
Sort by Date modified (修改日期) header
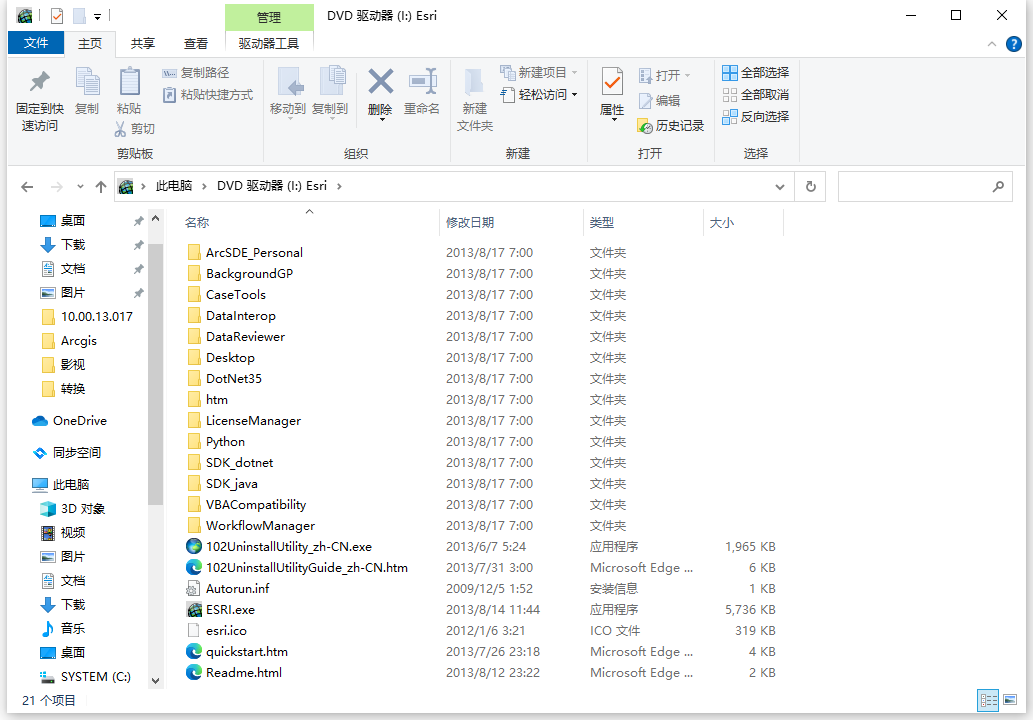(470, 223)
